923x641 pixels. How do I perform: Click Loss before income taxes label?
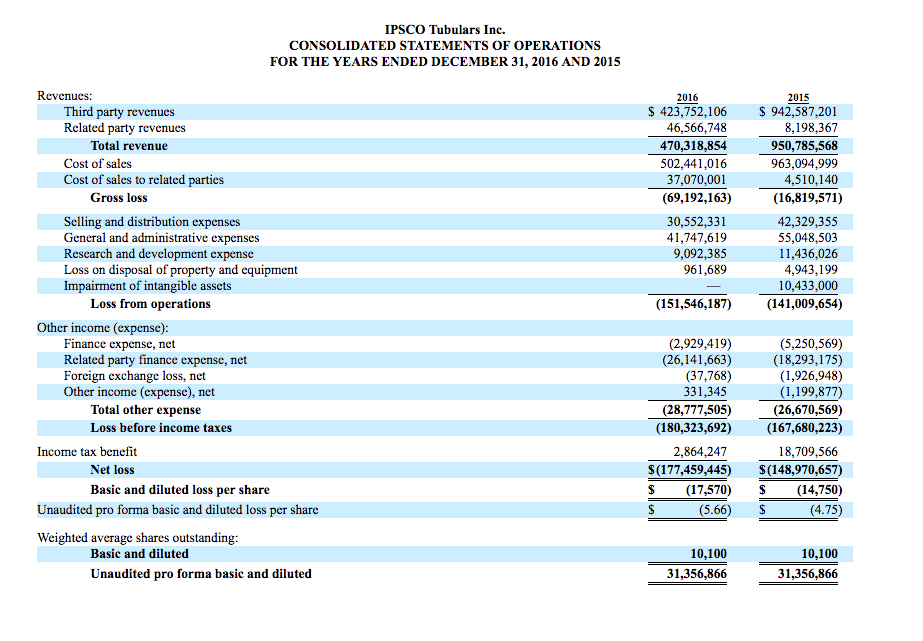pyautogui.click(x=161, y=428)
